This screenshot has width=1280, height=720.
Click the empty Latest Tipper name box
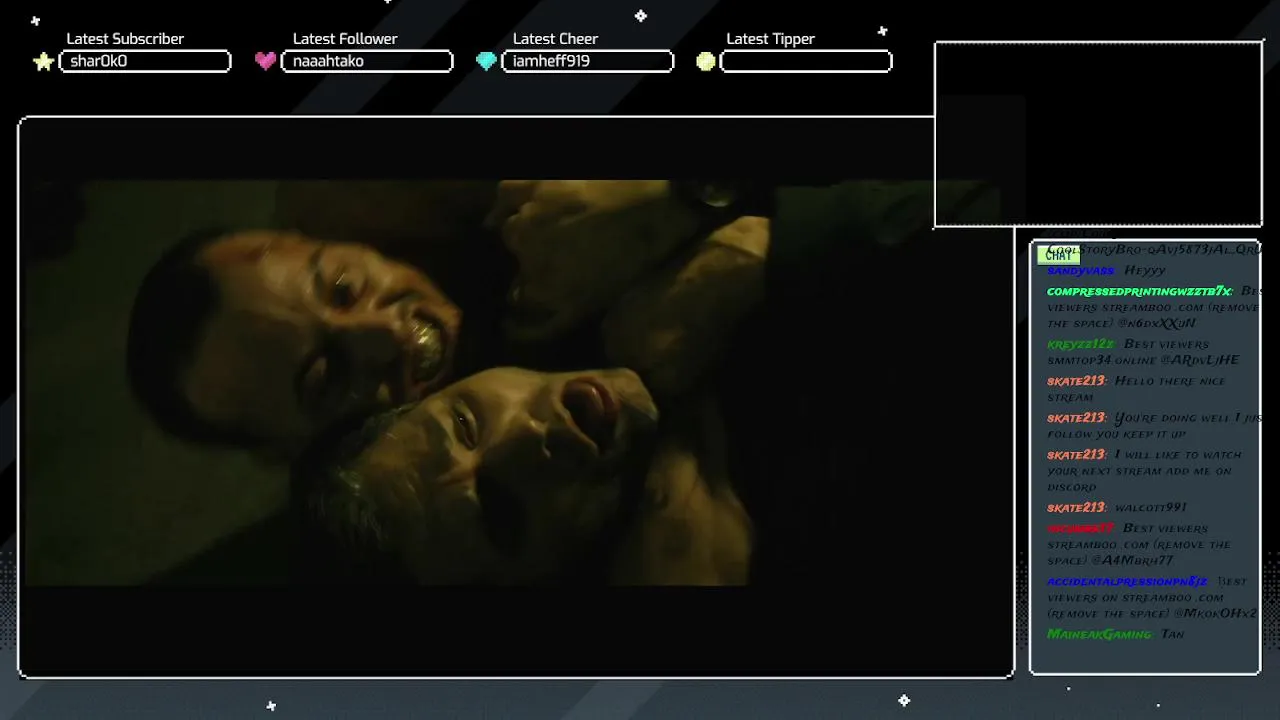point(806,61)
